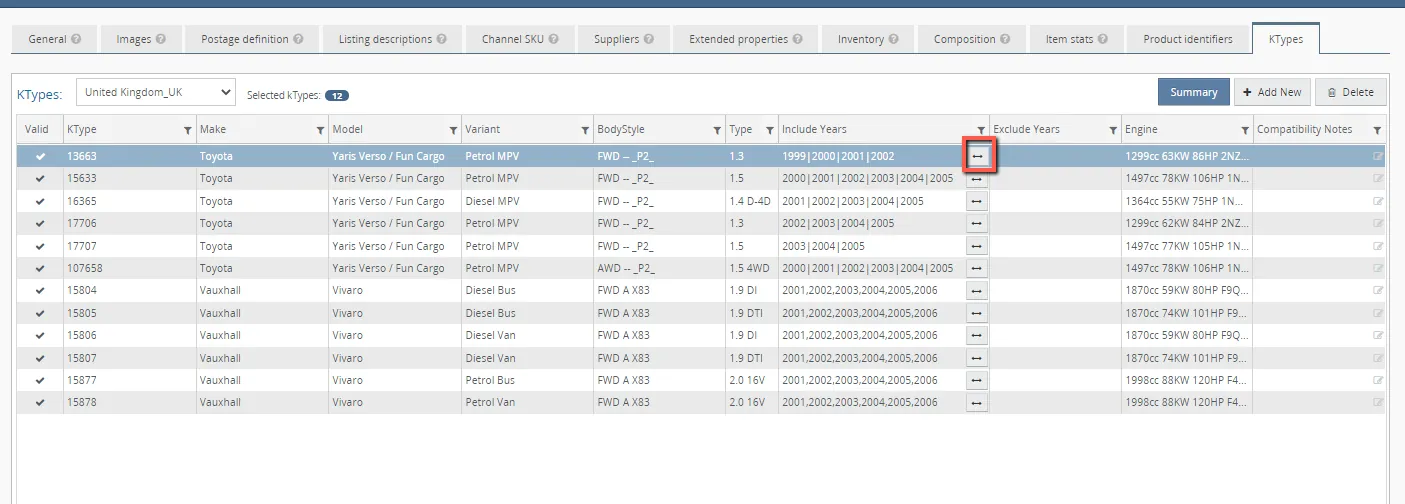Open help icon on Suppliers tab
Viewport: 1405px width, 504px height.
pyautogui.click(x=649, y=39)
